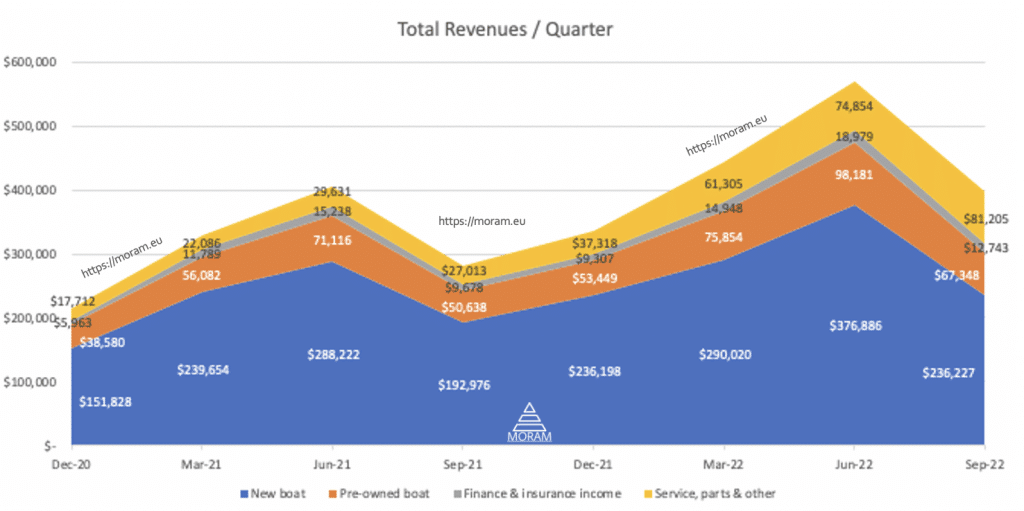Select the yellow Service, parts & other swatch
The image size is (1024, 511).
pos(648,493)
